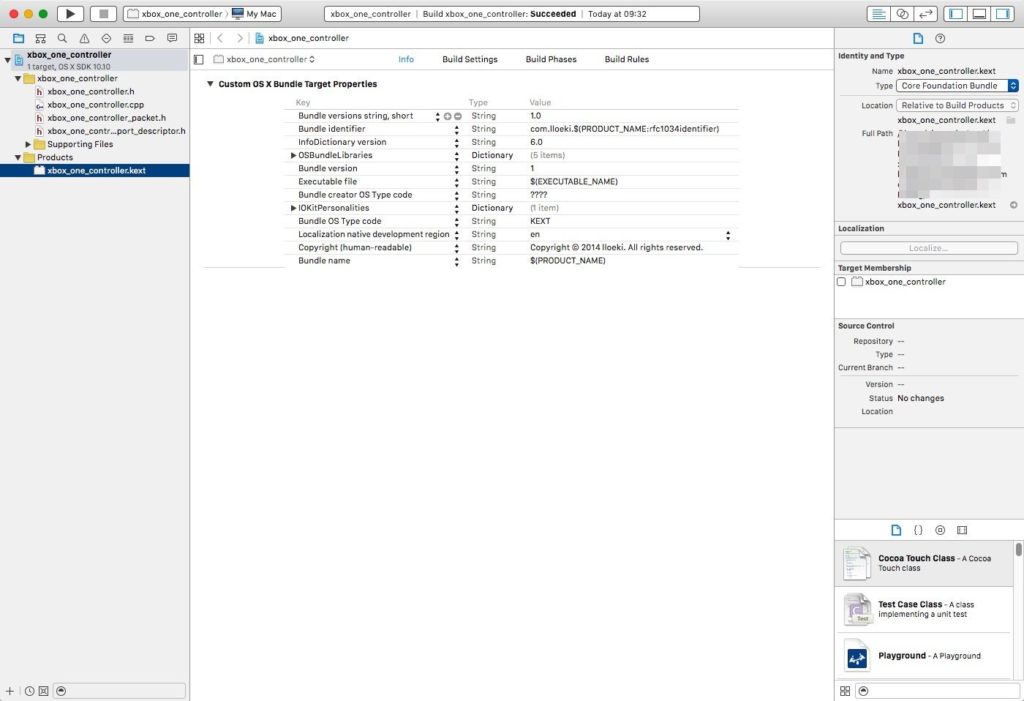This screenshot has height=701, width=1024.
Task: Toggle the Debug area visibility
Action: (979, 14)
